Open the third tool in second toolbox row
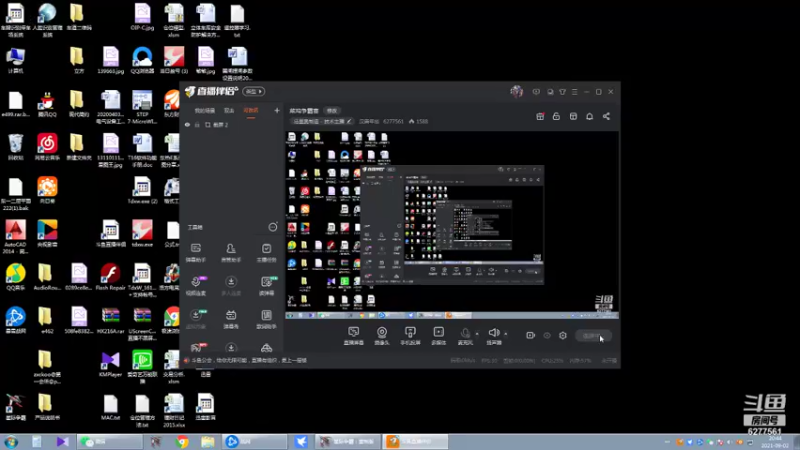The image size is (800, 450). coord(266,286)
